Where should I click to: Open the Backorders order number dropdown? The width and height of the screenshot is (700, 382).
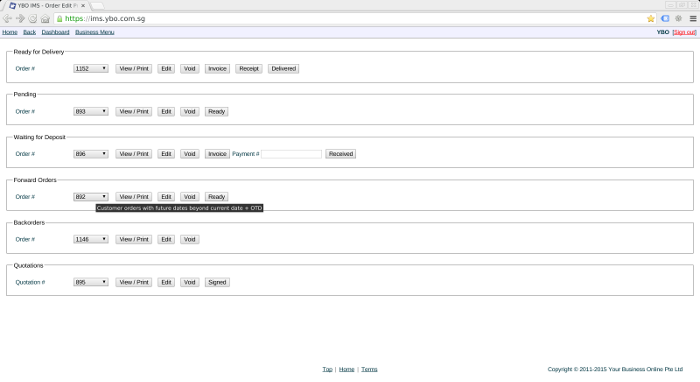pos(91,240)
